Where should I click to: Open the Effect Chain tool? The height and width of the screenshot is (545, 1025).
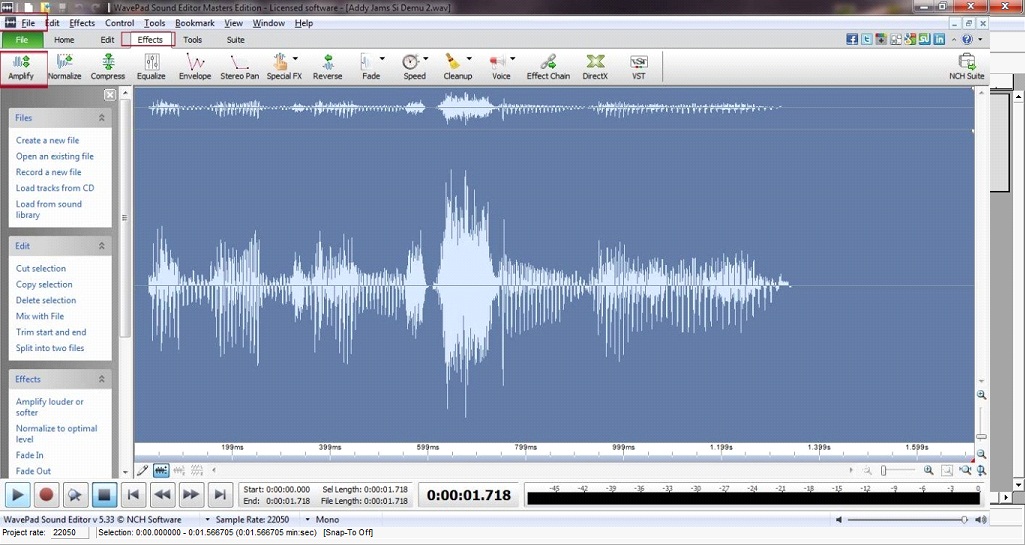[x=548, y=68]
